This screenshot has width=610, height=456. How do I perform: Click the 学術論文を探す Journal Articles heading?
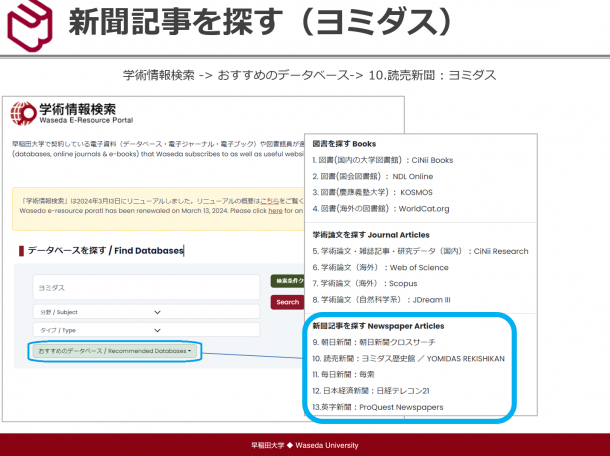click(x=371, y=235)
